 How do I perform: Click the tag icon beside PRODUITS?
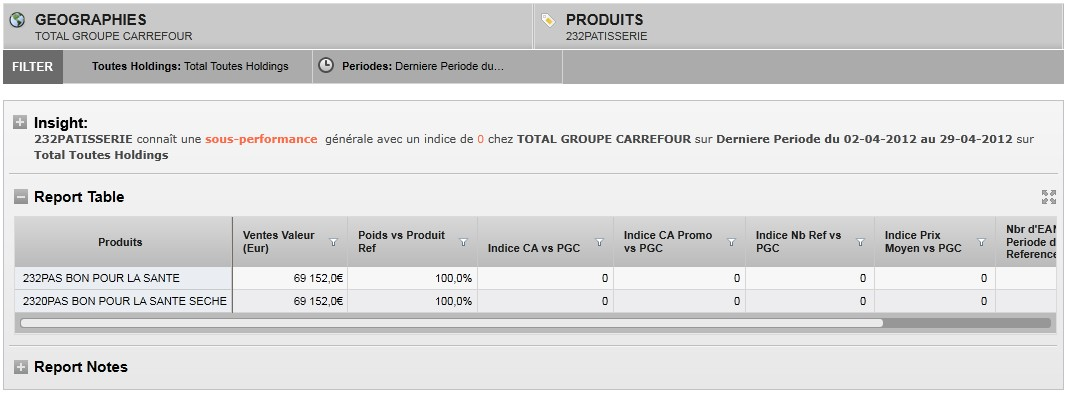[548, 20]
